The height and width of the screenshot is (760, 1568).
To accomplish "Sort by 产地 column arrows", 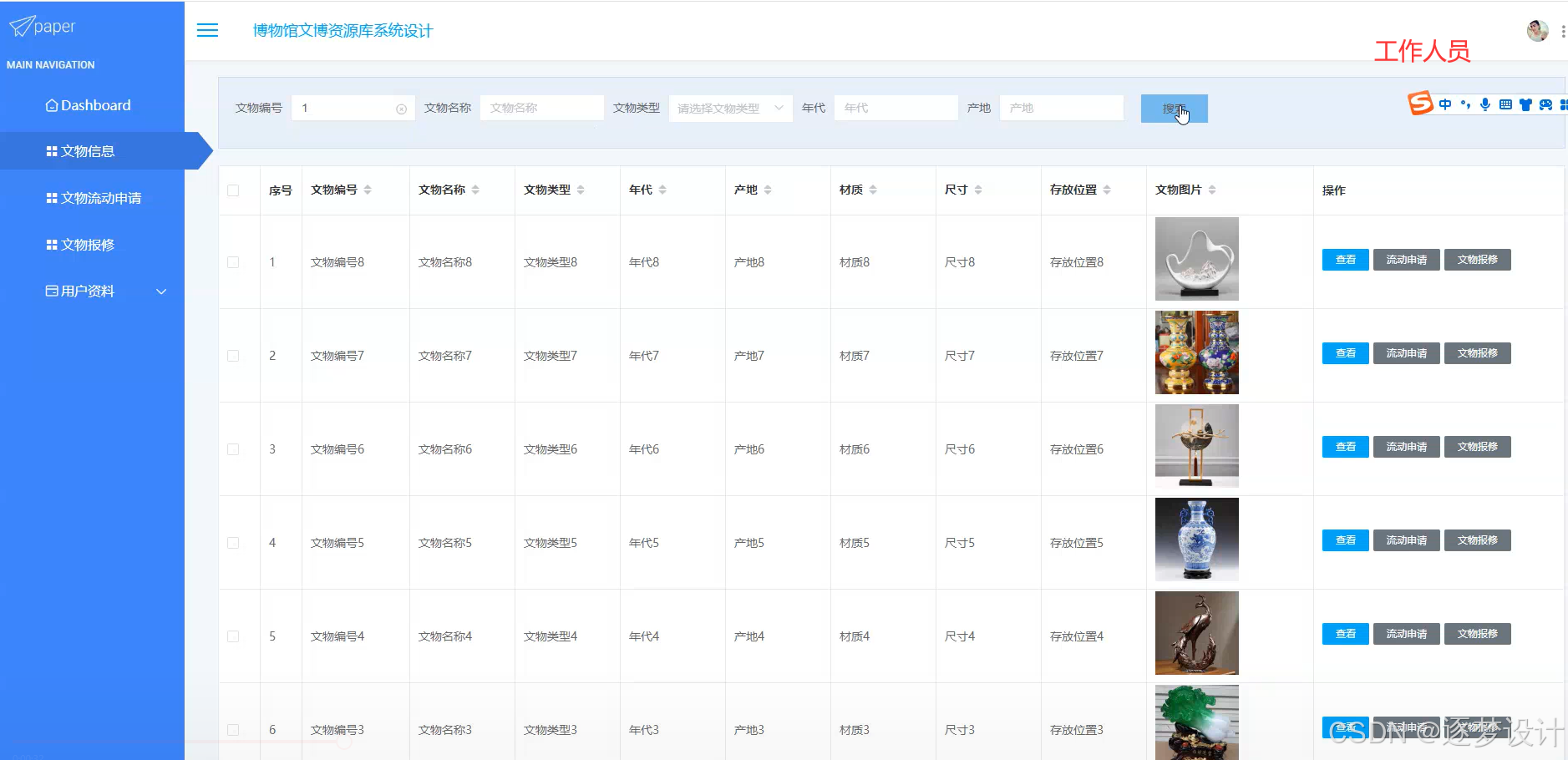I will pyautogui.click(x=768, y=190).
